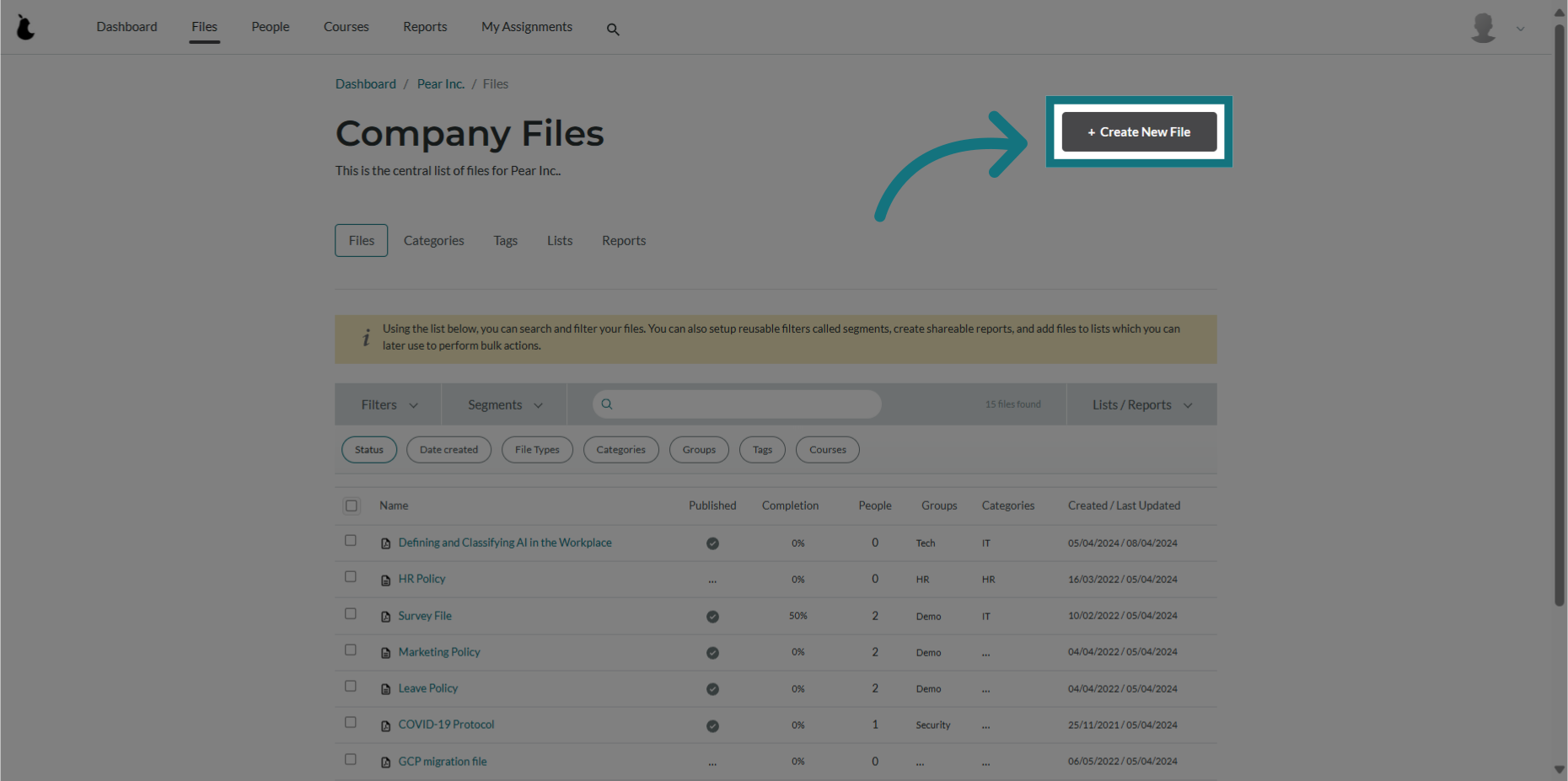Image resolution: width=1568 pixels, height=781 pixels.
Task: Click published checkmark for COVID-19 Protocol
Action: point(712,726)
